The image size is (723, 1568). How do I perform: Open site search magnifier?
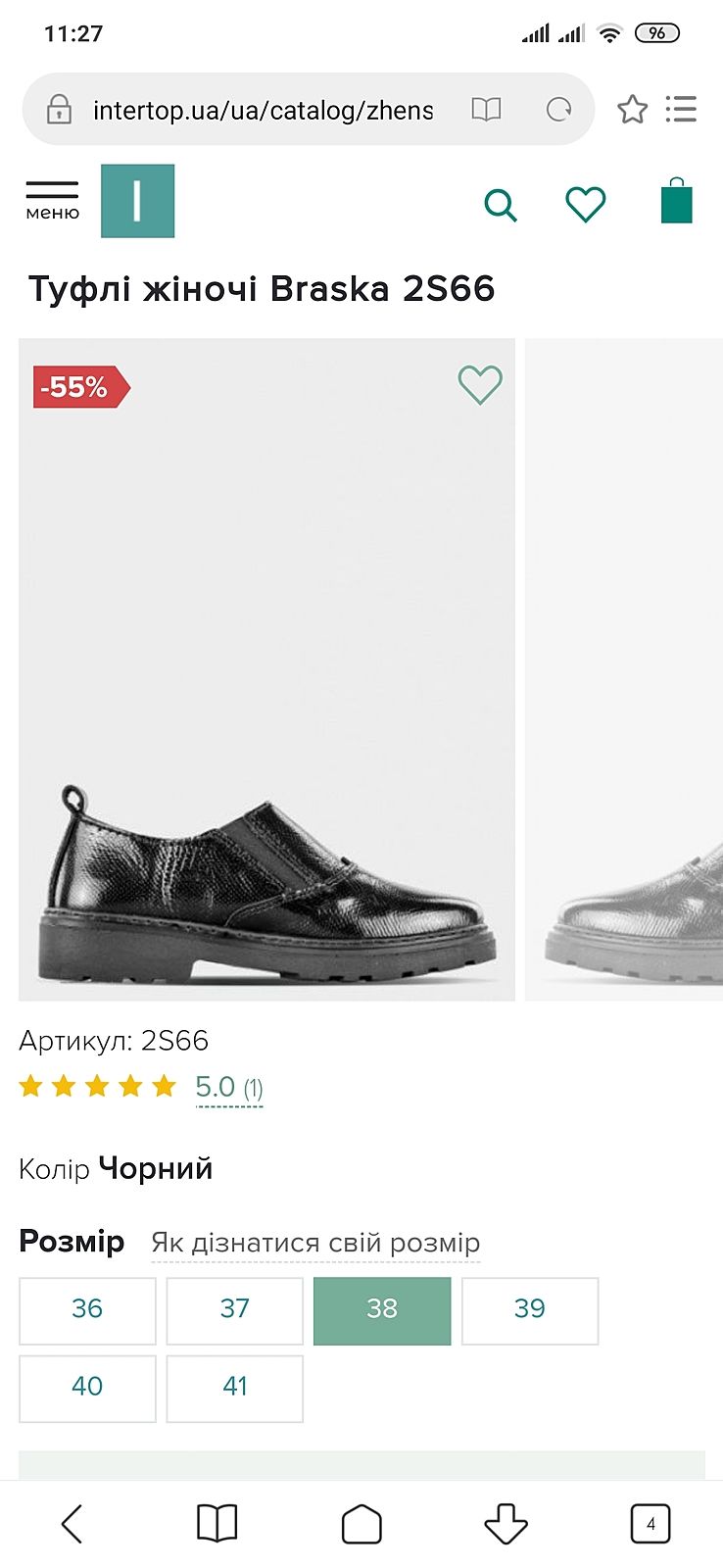pyautogui.click(x=500, y=205)
